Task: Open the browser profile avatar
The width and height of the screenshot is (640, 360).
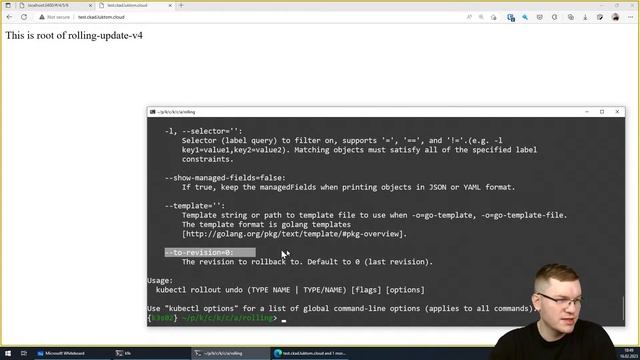Action: point(616,17)
